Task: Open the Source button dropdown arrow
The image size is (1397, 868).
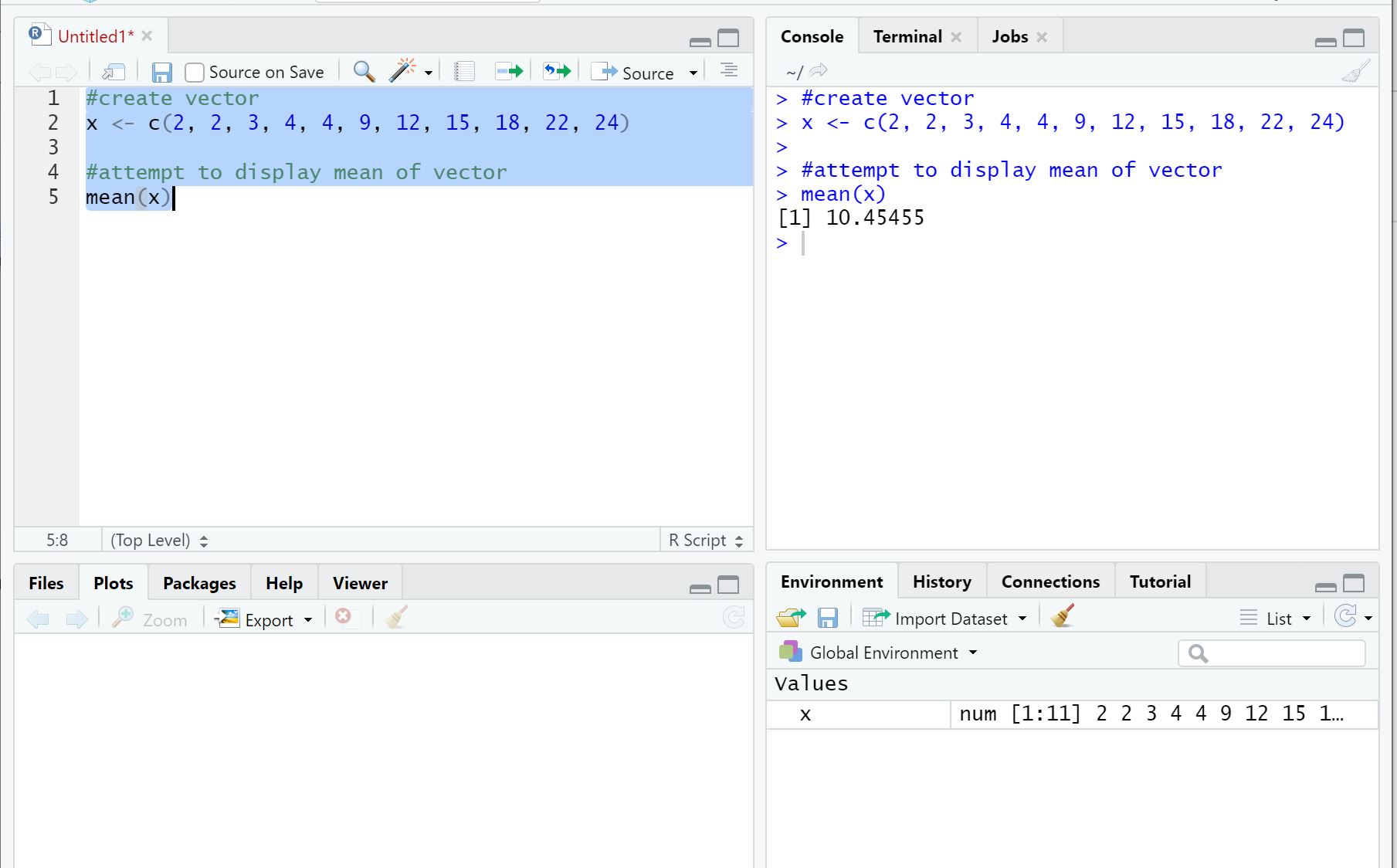Action: [x=693, y=73]
